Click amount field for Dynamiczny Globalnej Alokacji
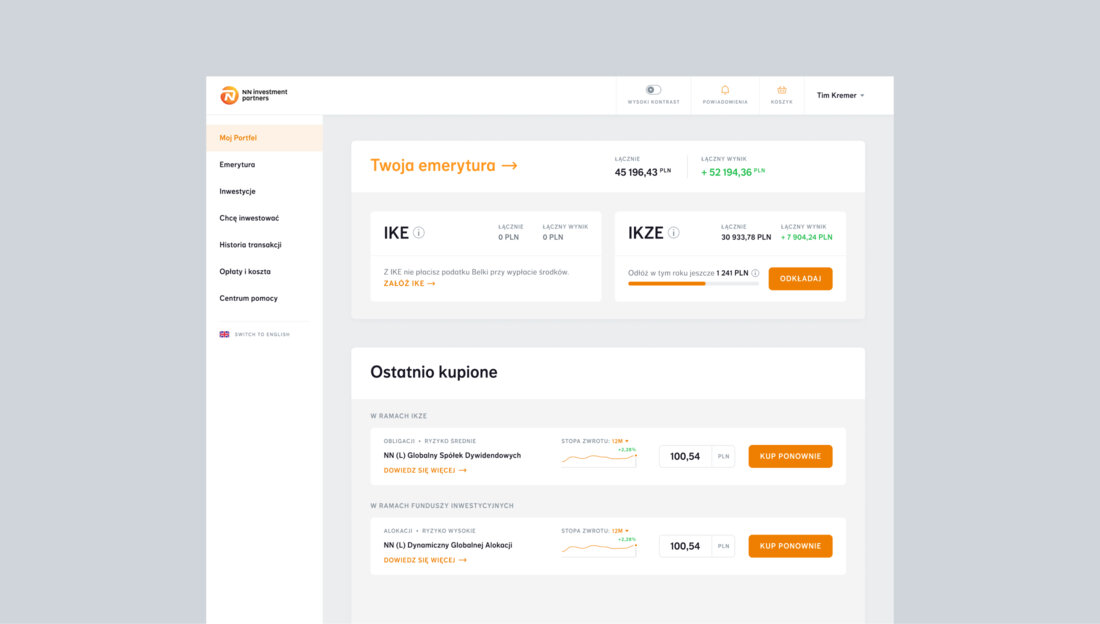The height and width of the screenshot is (624, 1100). point(685,546)
